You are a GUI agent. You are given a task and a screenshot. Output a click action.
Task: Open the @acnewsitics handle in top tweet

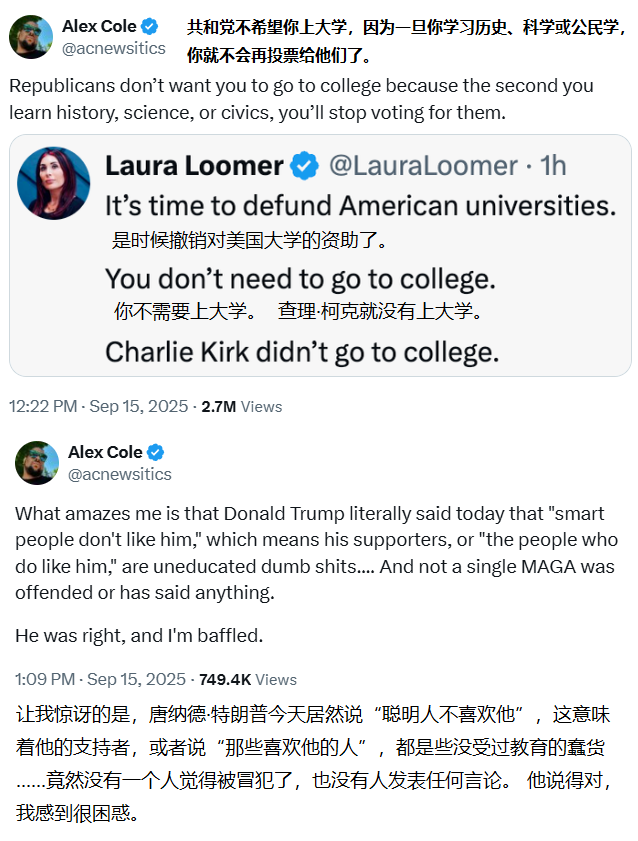[x=114, y=48]
